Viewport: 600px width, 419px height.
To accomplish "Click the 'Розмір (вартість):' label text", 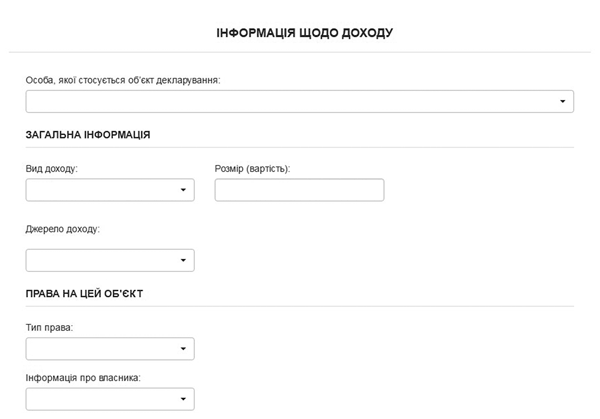I will point(252,168).
